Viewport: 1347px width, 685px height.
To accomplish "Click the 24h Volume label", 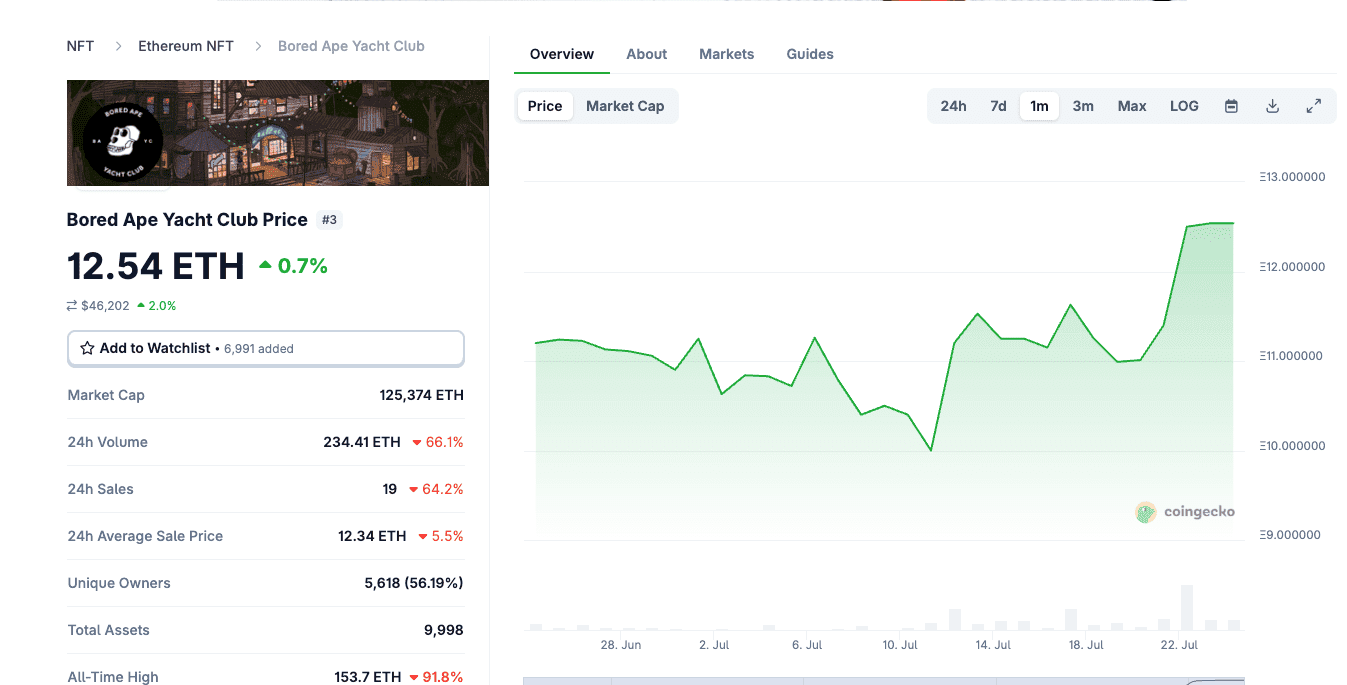I will 108,442.
